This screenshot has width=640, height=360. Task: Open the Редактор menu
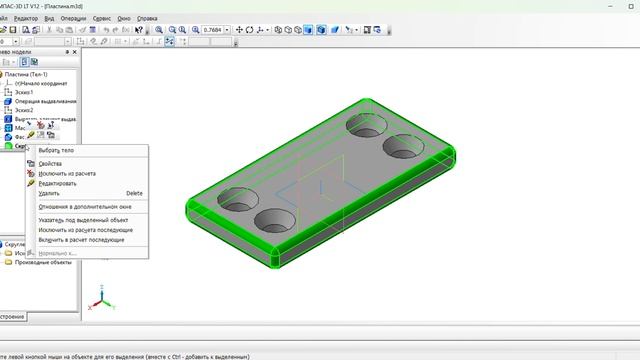[26, 18]
